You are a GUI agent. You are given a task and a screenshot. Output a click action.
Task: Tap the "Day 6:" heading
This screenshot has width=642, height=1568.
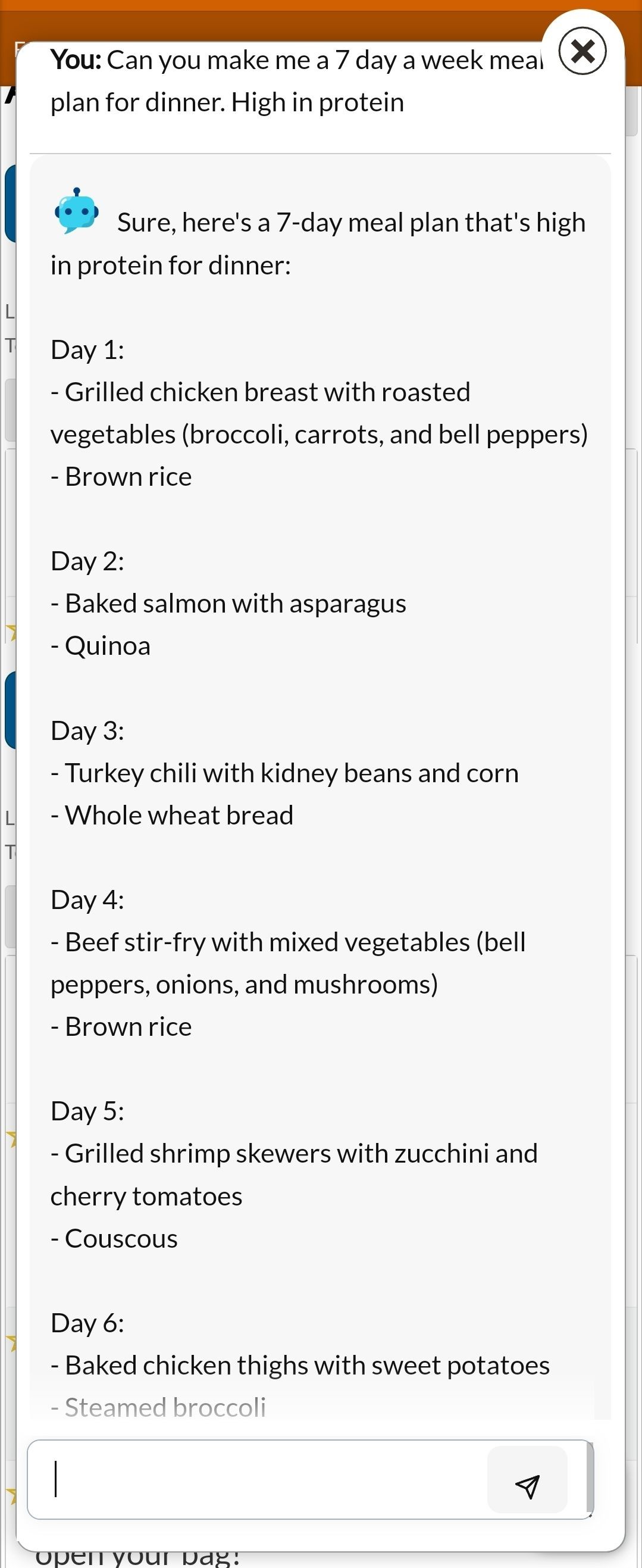coord(87,1323)
